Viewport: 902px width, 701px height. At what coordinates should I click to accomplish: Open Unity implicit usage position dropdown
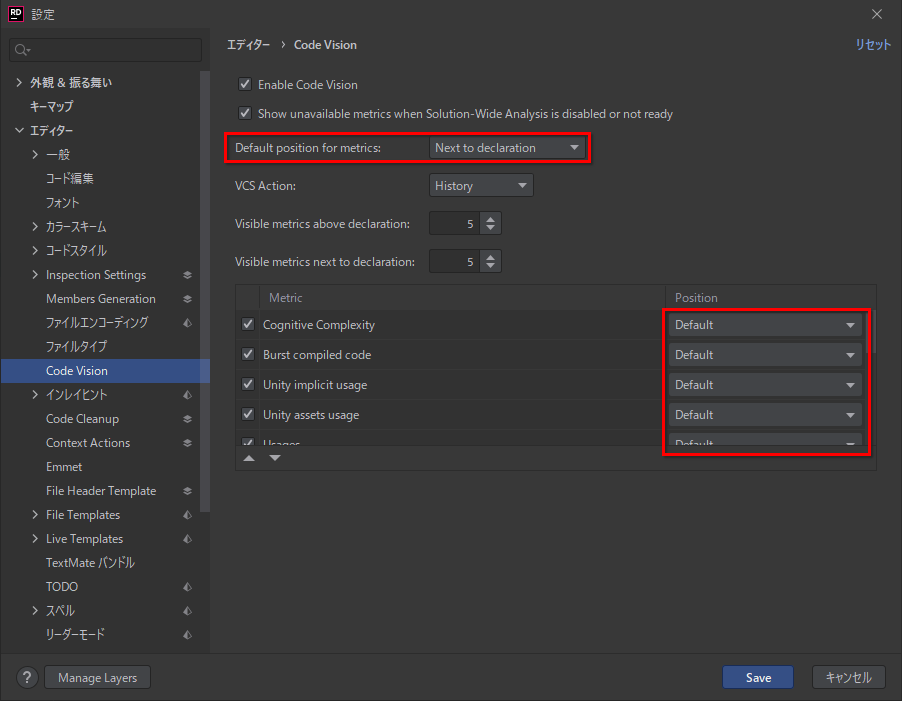(765, 385)
